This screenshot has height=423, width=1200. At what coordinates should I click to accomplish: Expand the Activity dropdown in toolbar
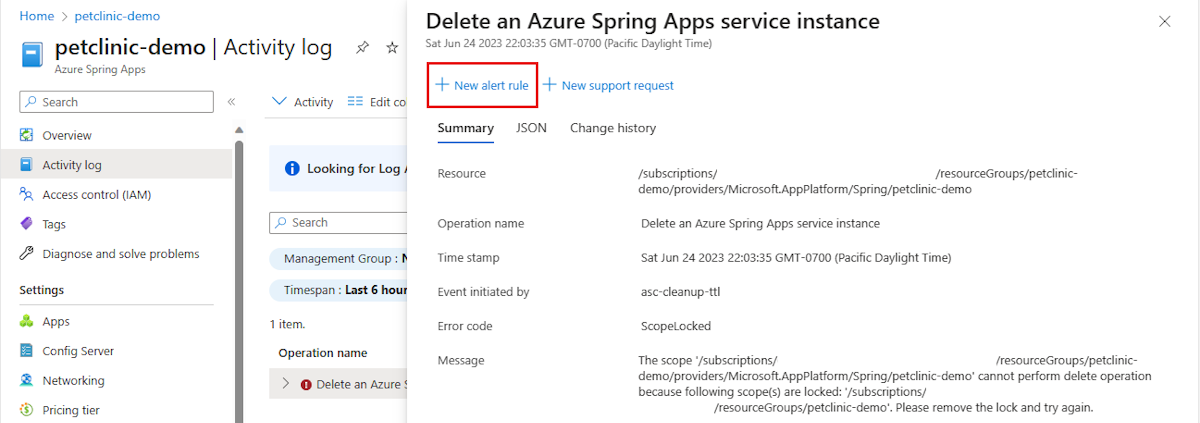point(303,102)
